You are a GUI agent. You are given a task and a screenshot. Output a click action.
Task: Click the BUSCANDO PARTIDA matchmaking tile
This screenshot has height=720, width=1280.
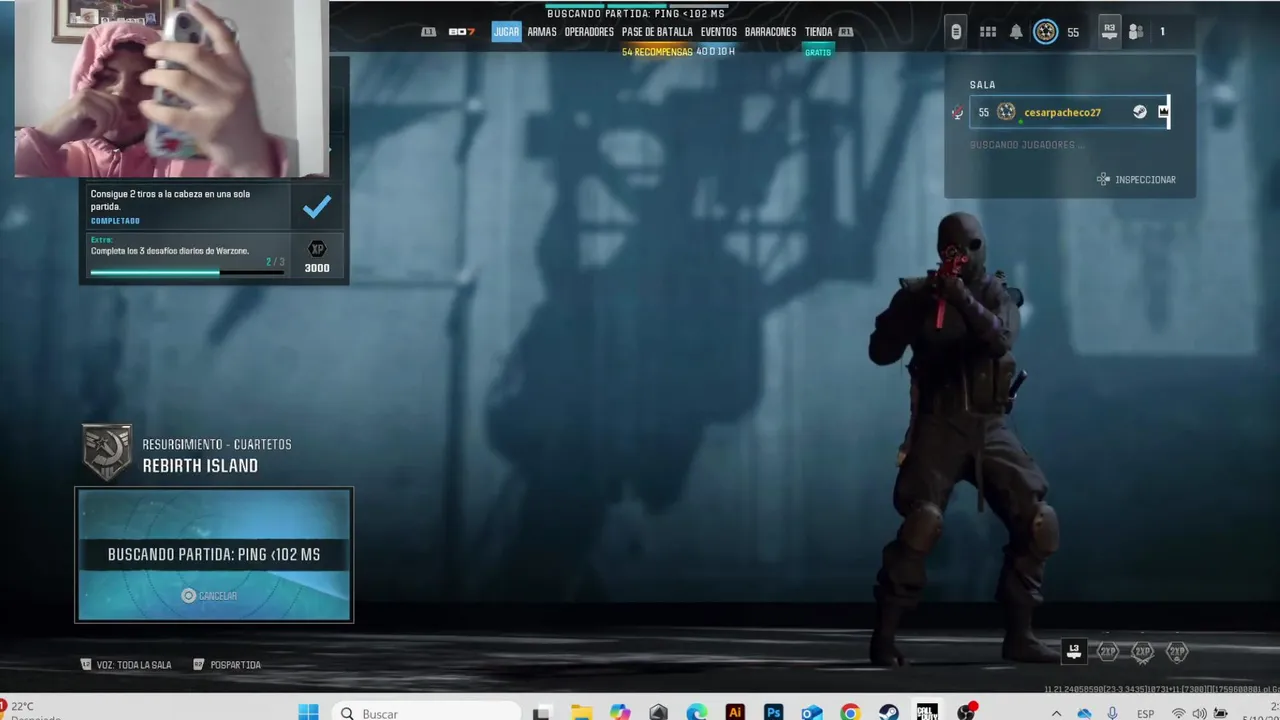coord(214,555)
